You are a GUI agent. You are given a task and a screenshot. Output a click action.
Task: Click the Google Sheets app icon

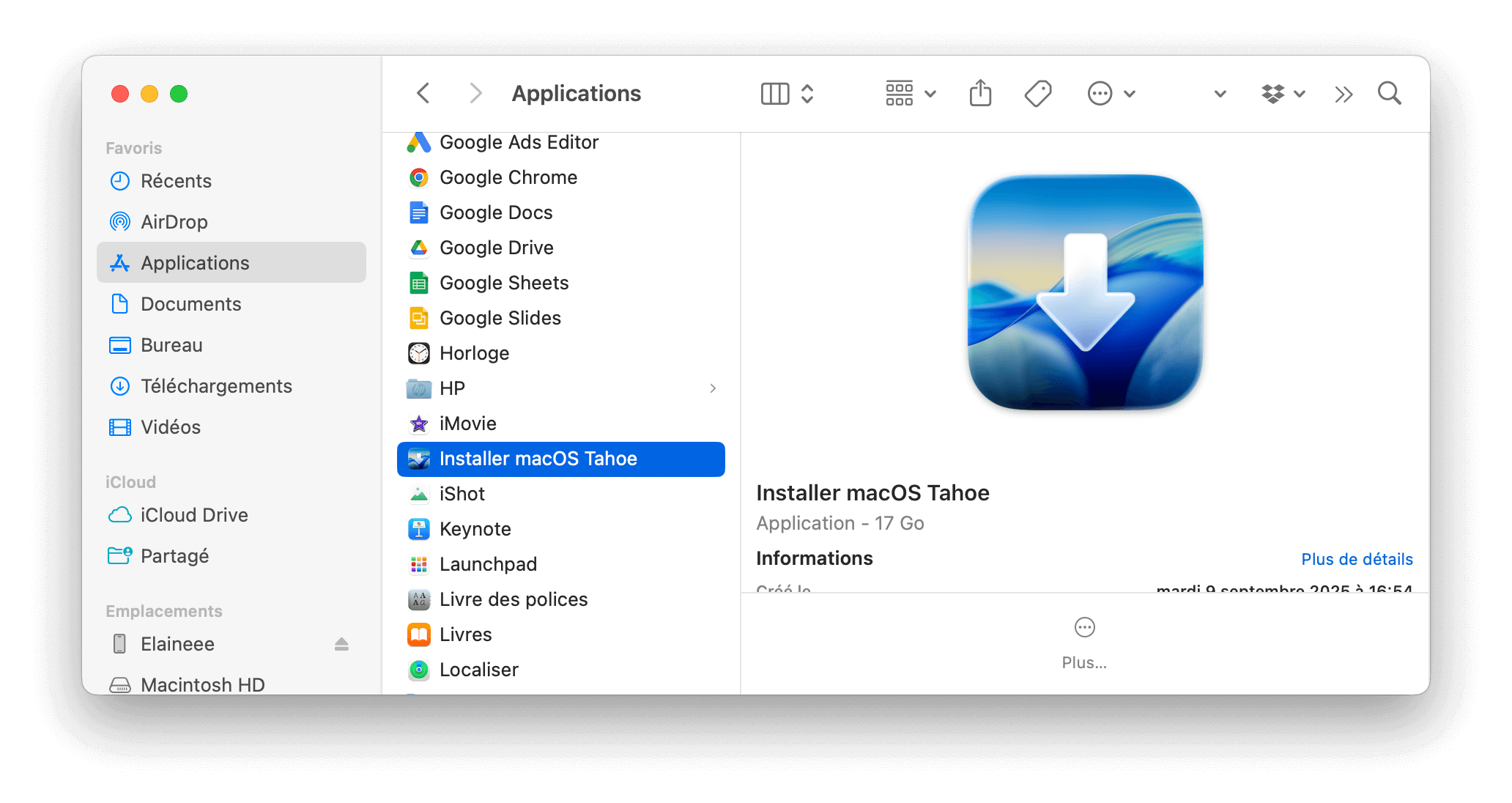point(419,283)
